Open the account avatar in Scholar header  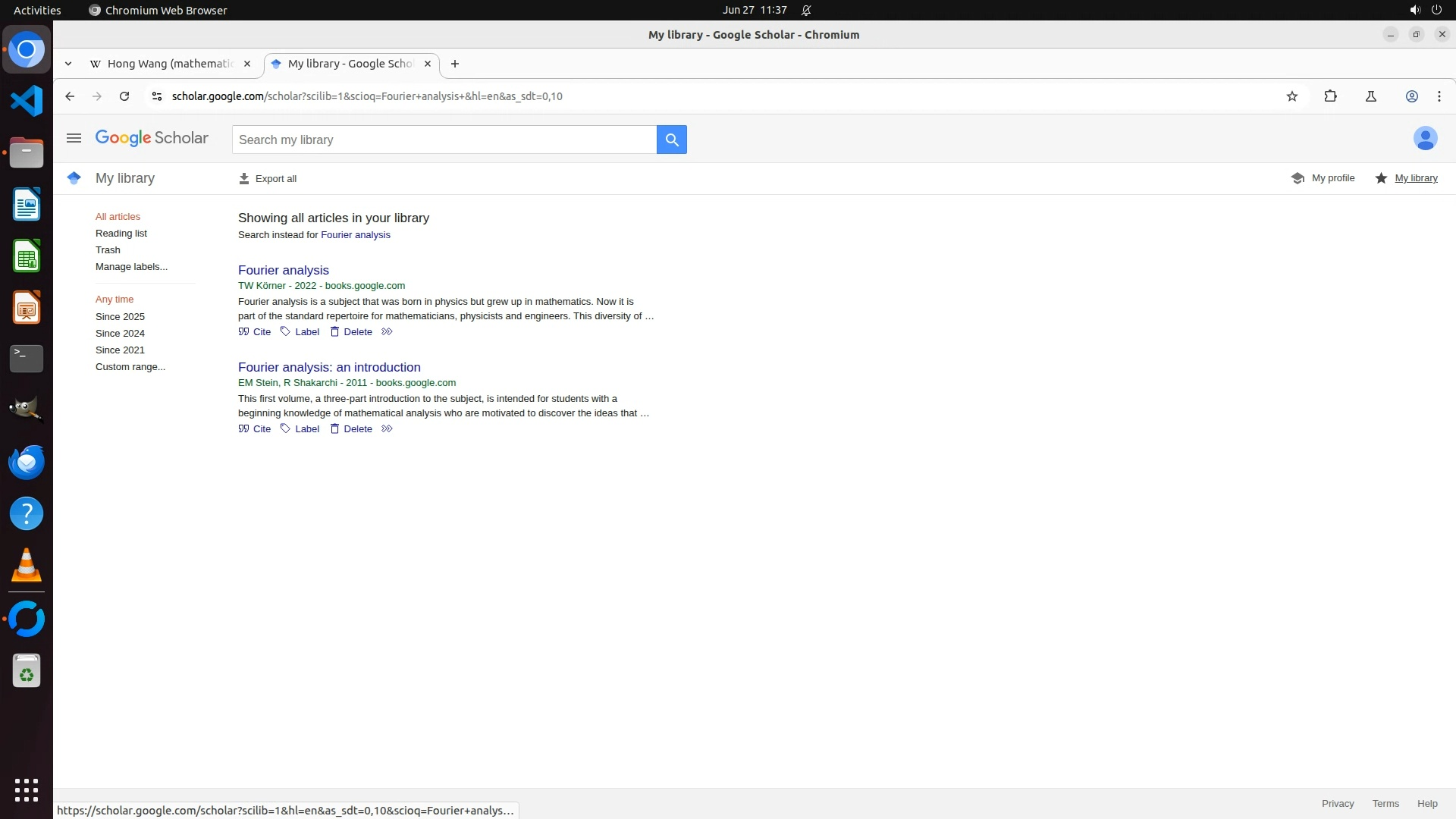1425,138
